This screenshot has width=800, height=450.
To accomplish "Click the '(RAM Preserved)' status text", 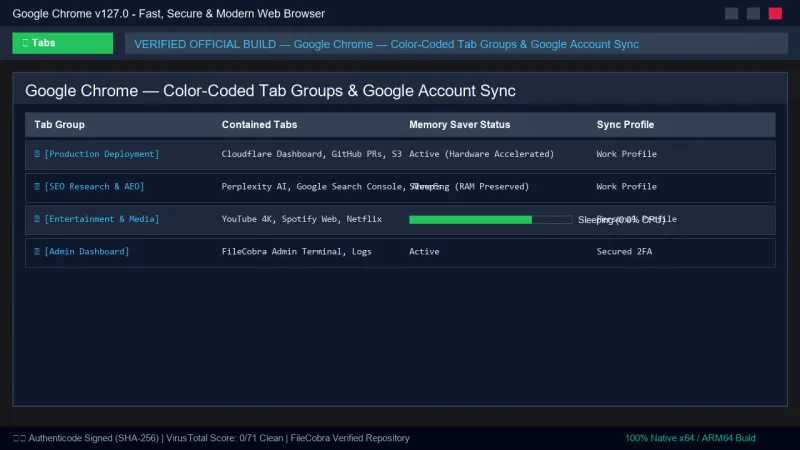I will click(x=492, y=186).
